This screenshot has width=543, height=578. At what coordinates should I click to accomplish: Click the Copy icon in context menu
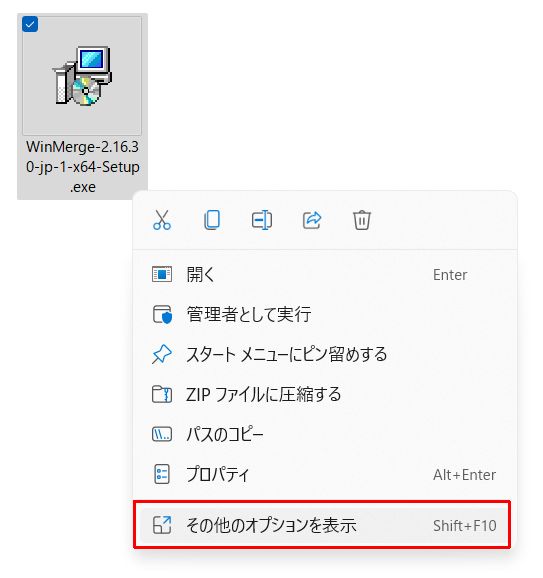212,220
